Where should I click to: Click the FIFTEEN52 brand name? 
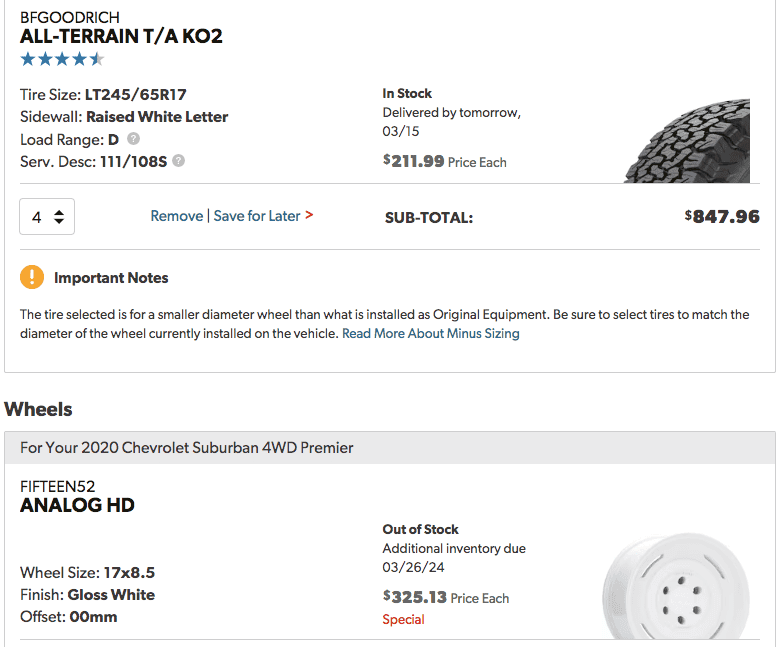tap(57, 486)
